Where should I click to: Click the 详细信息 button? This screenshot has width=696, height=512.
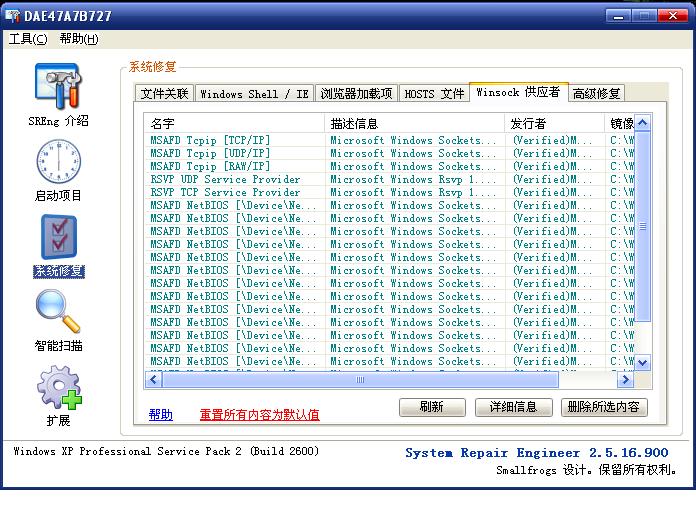point(514,407)
